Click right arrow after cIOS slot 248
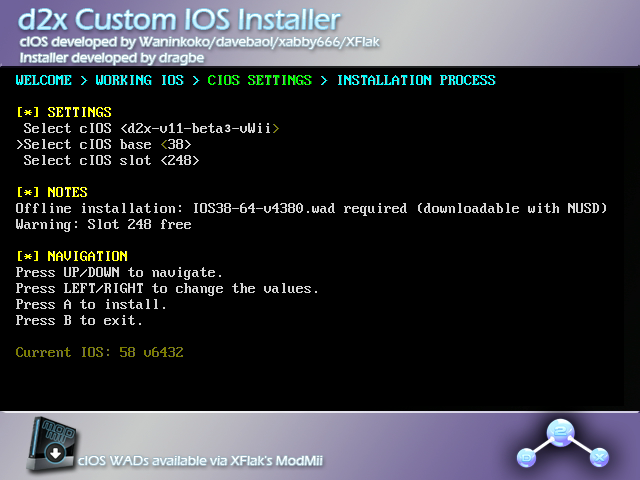640x480 pixels. [x=196, y=160]
